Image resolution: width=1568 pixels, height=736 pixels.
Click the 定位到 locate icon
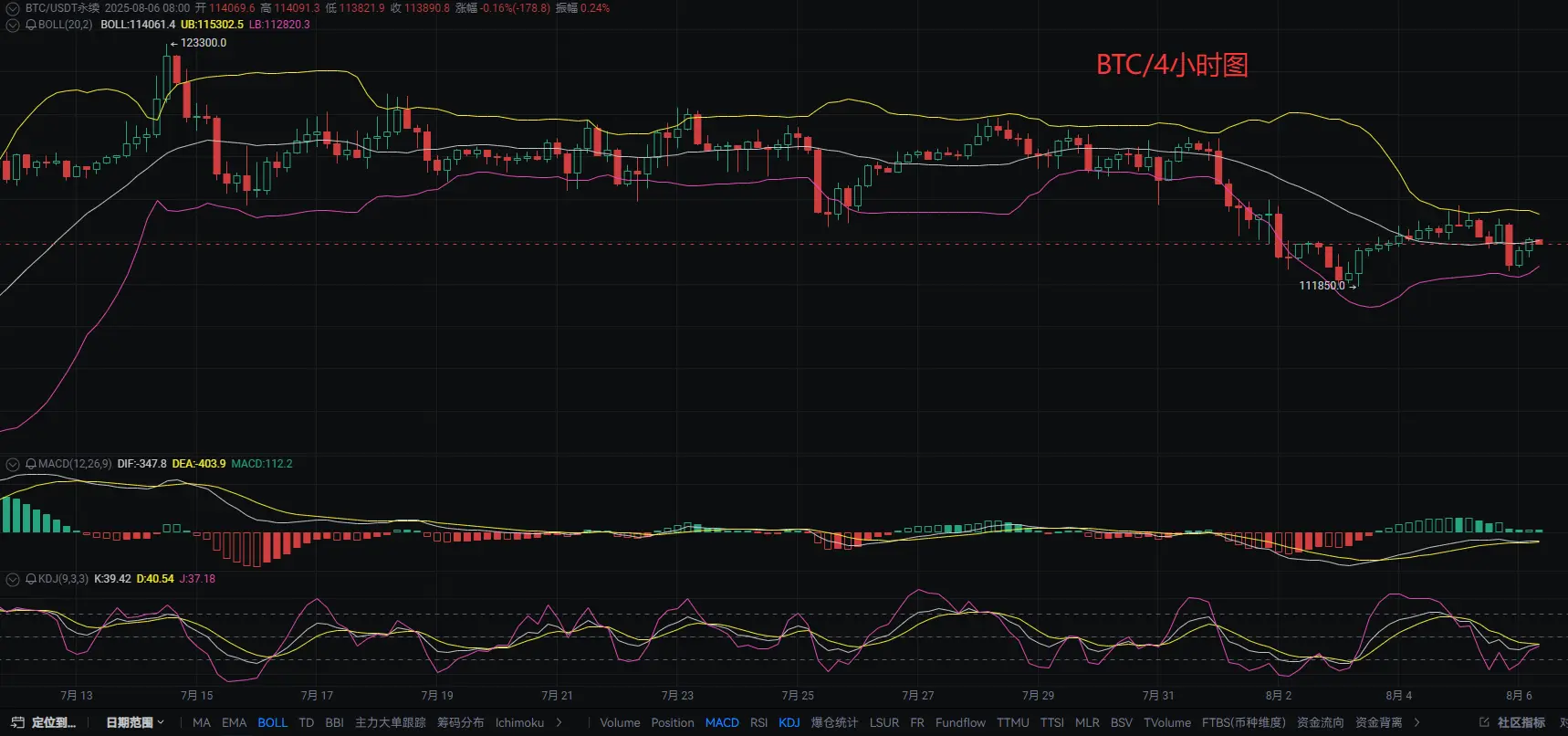point(17,722)
